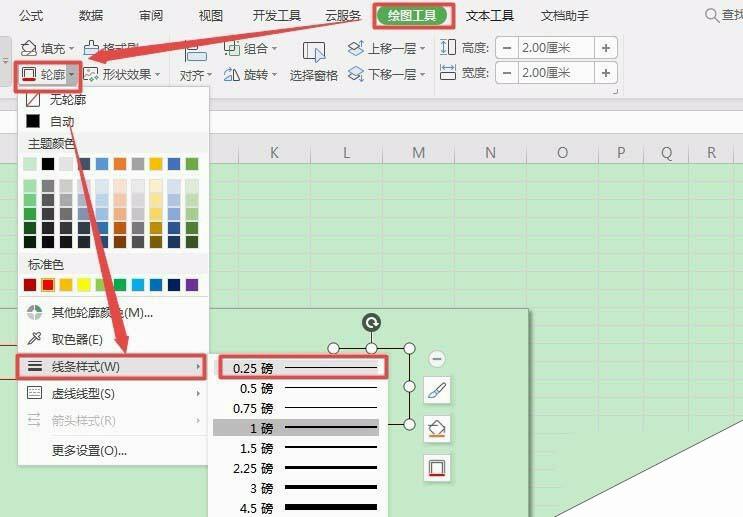This screenshot has width=743, height=517.
Task: Click the shape rotation handle
Action: 372,323
